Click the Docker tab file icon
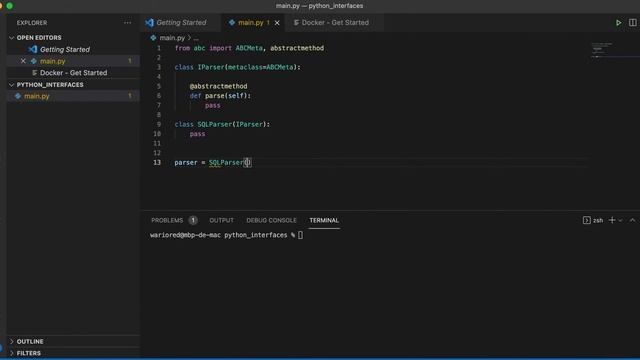 (296, 23)
